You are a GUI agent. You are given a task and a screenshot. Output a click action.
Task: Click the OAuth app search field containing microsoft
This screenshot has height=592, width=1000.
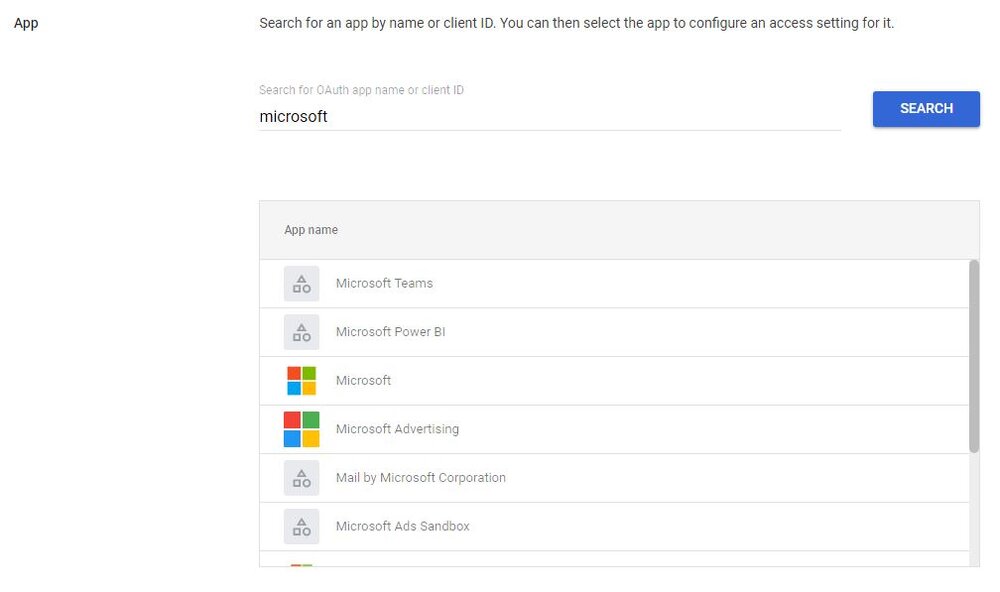[x=550, y=117]
